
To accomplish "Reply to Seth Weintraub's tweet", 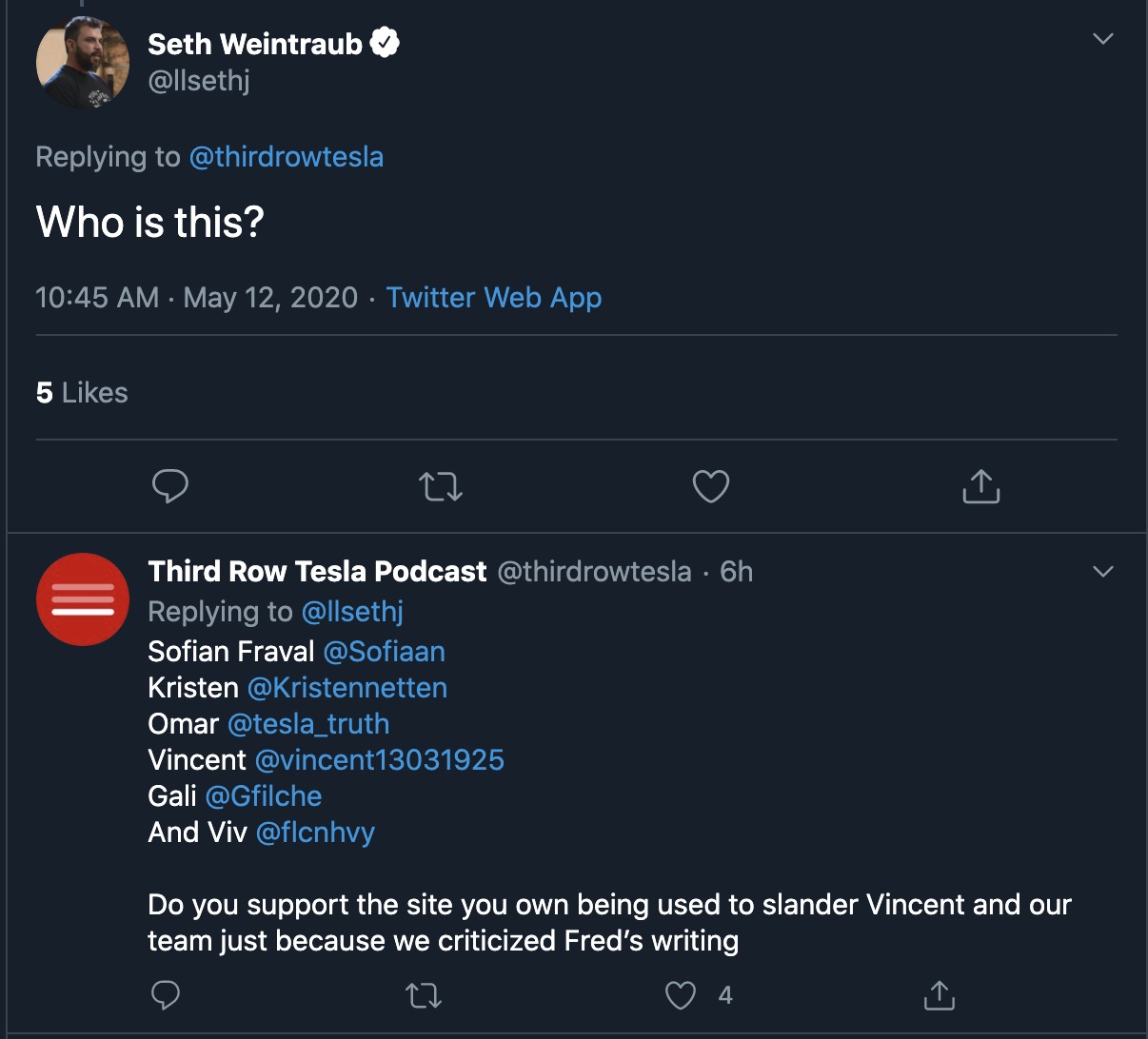I will pos(170,486).
